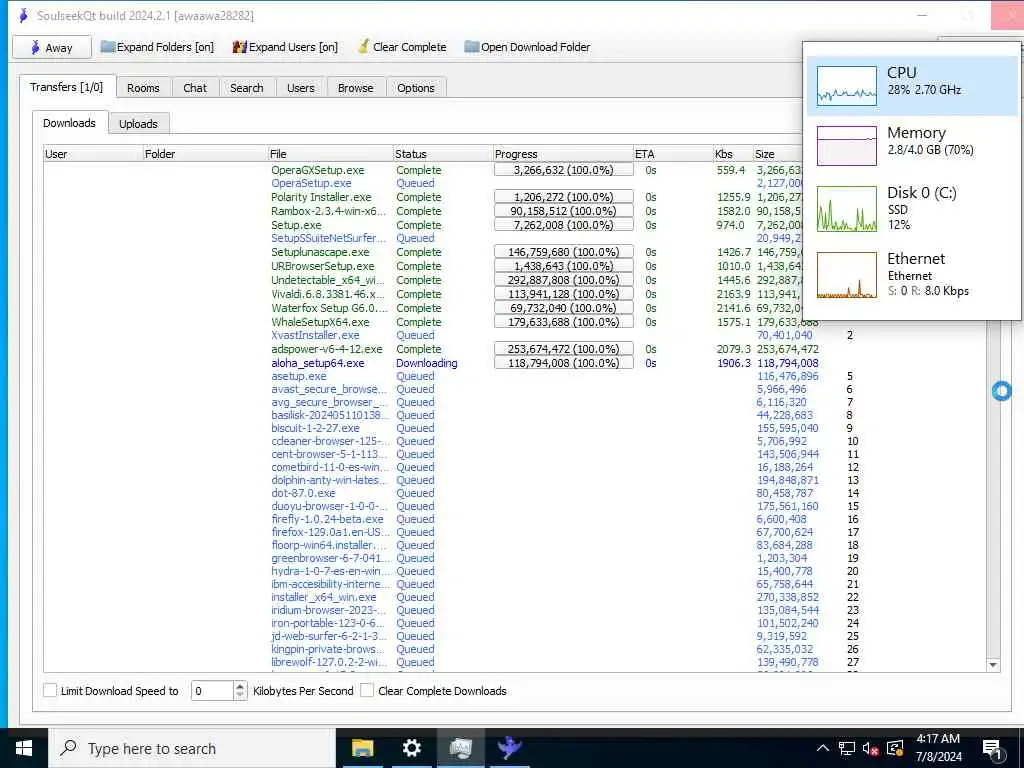Open File Explorer from taskbar

click(362, 748)
